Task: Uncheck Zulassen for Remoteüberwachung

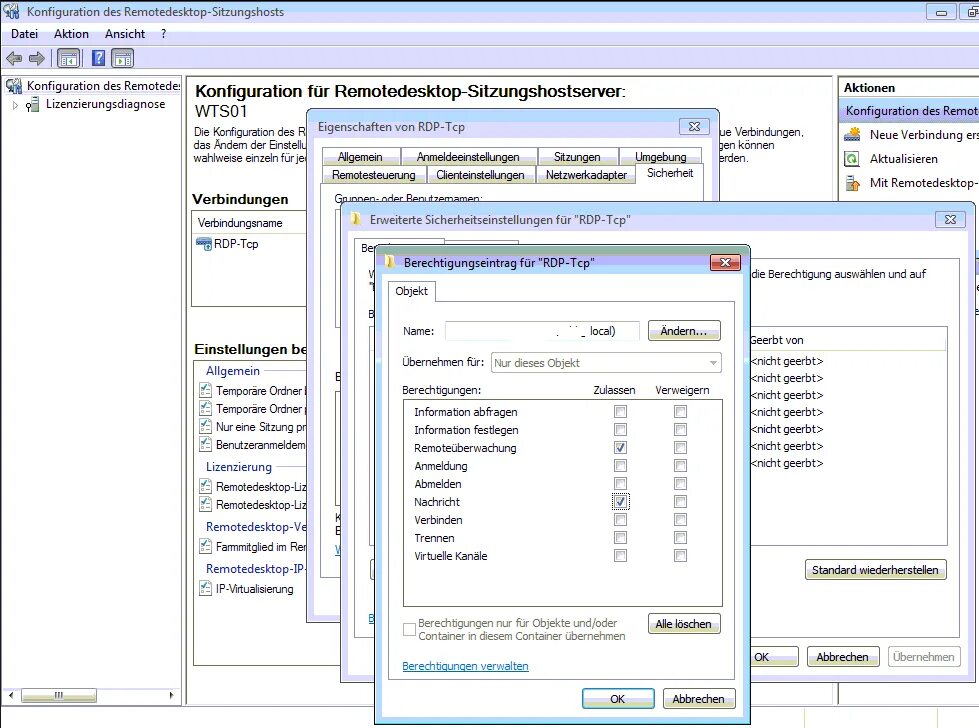Action: point(620,448)
